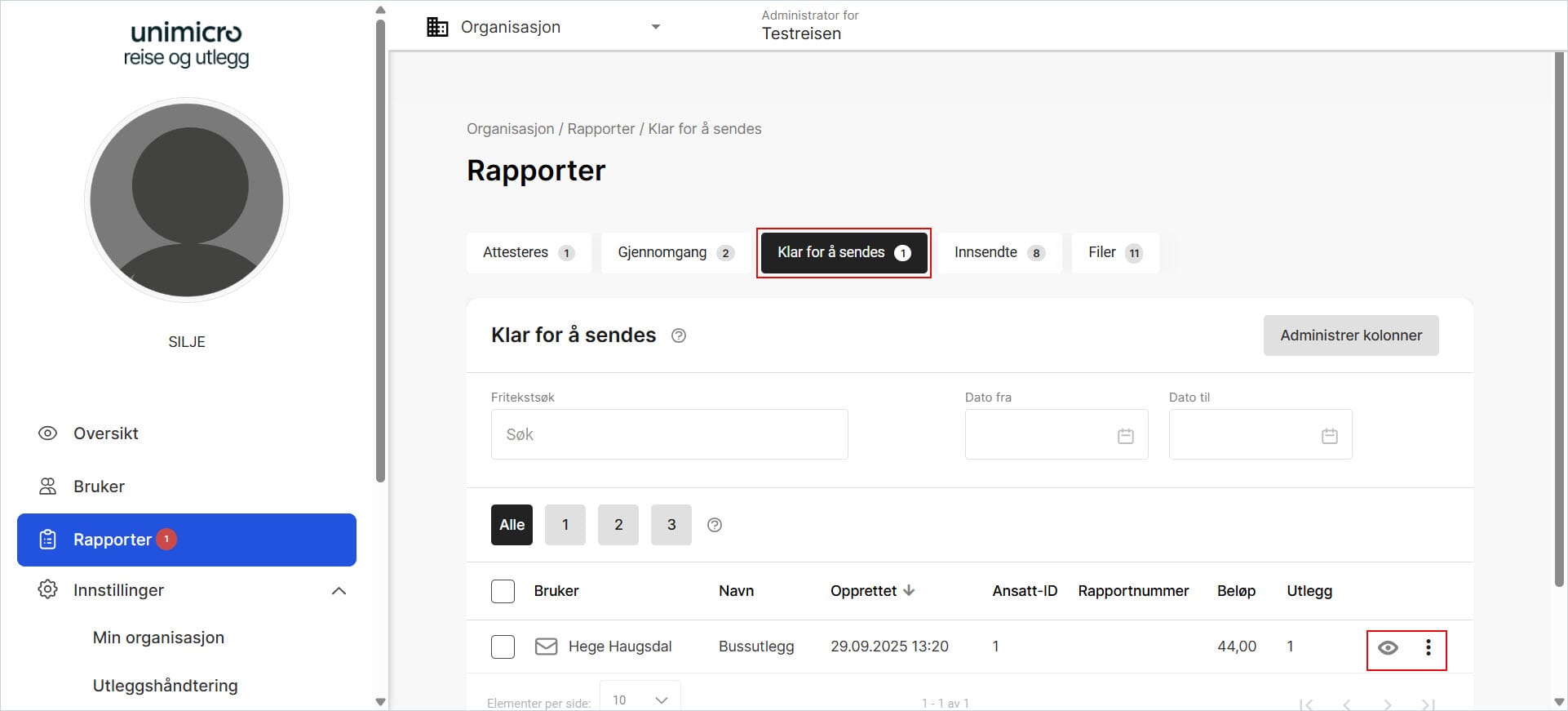Click the eye icon for Hege Haugsdal's report

1387,648
